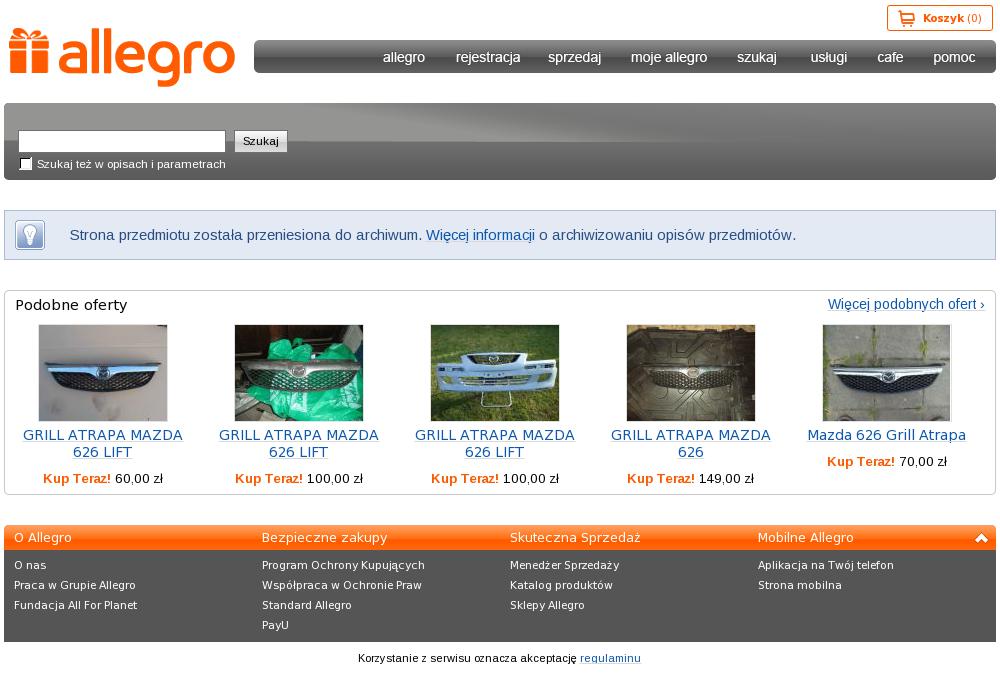The image size is (1000, 678).
Task: Open 'Sklepy Allegro' footer link
Action: coord(547,605)
